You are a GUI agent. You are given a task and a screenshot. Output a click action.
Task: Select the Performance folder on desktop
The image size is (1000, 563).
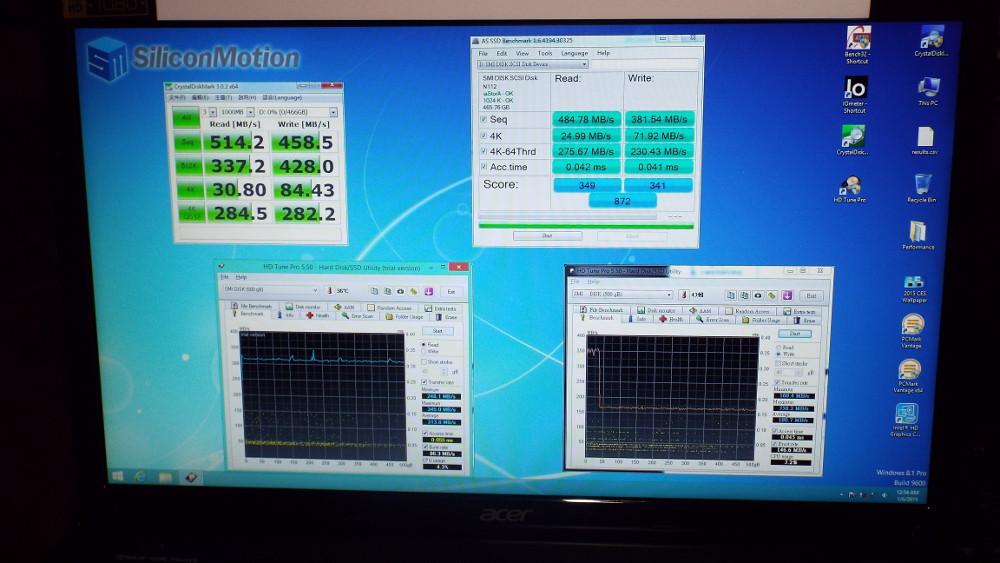pos(918,235)
